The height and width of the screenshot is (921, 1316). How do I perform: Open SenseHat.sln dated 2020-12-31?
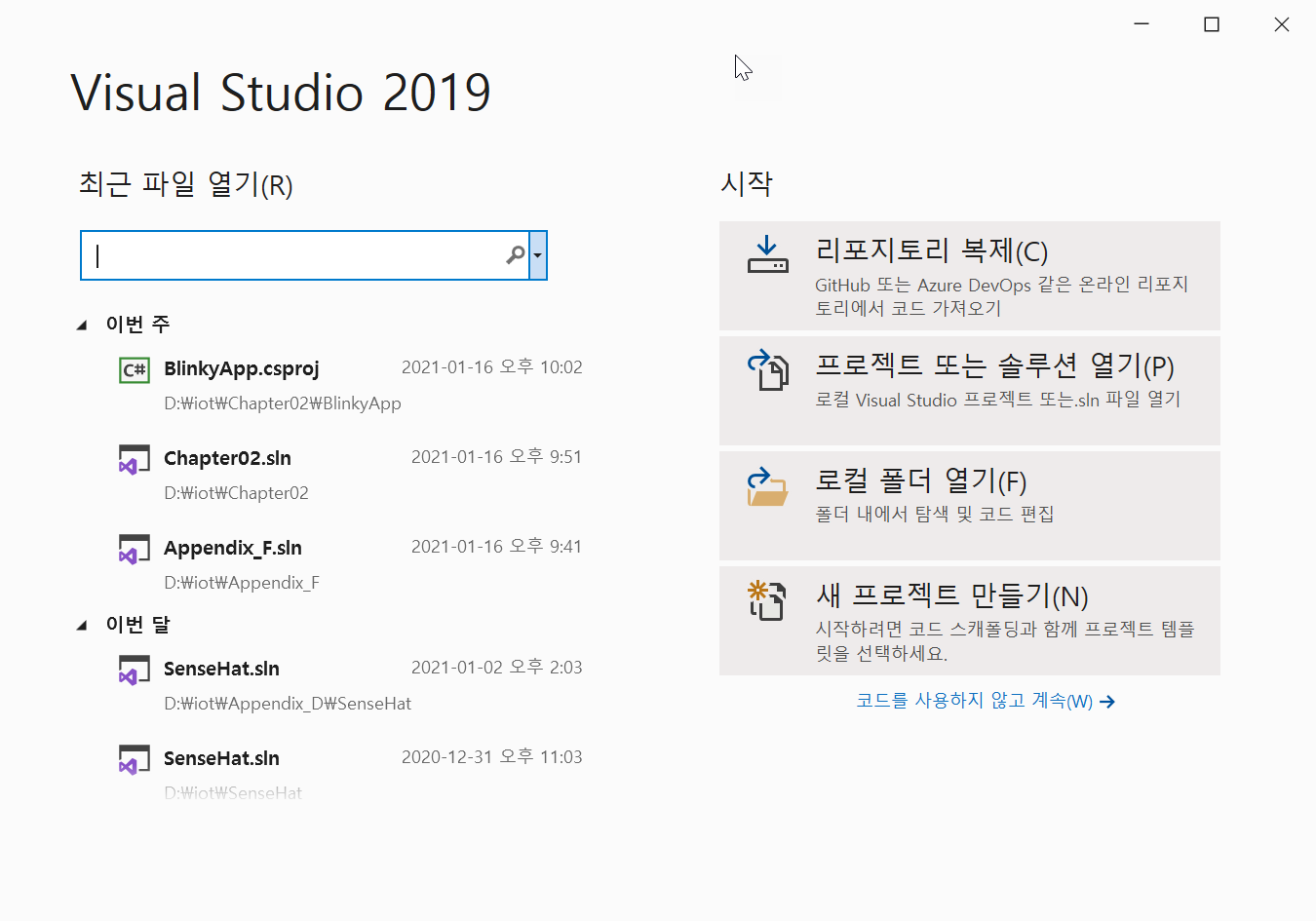[221, 758]
